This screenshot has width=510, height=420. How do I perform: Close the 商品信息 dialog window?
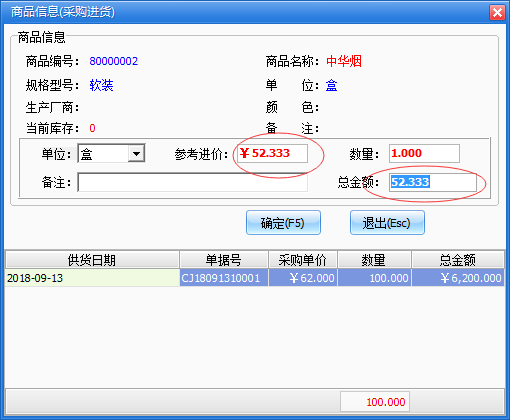(x=497, y=13)
